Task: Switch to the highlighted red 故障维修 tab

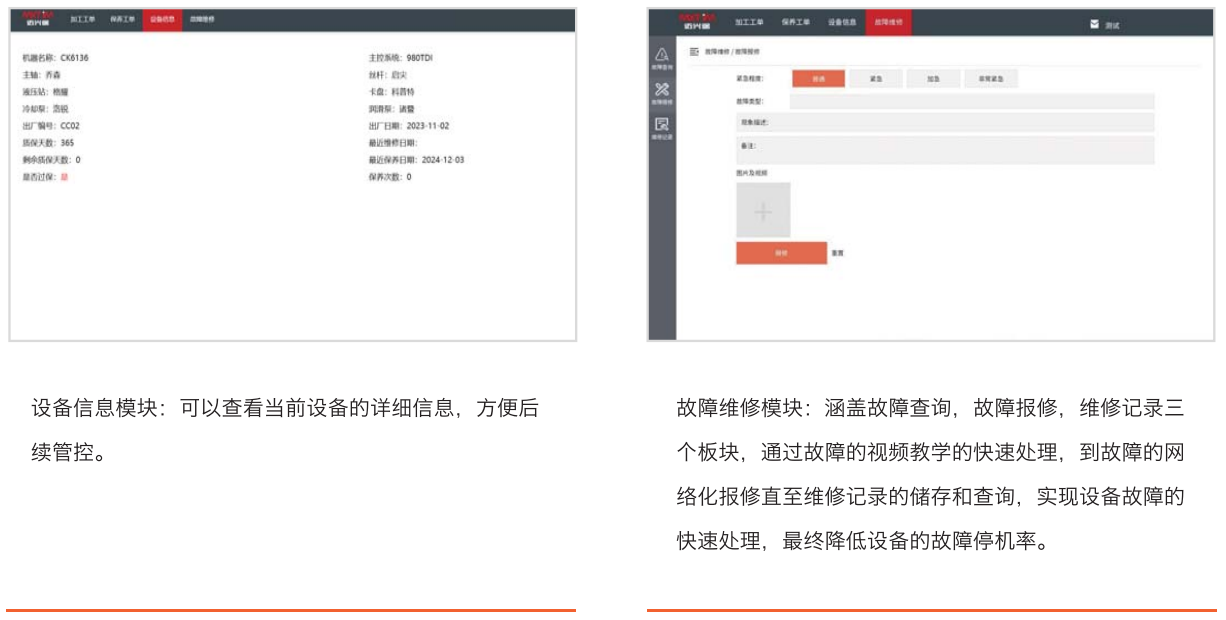Action: [887, 21]
